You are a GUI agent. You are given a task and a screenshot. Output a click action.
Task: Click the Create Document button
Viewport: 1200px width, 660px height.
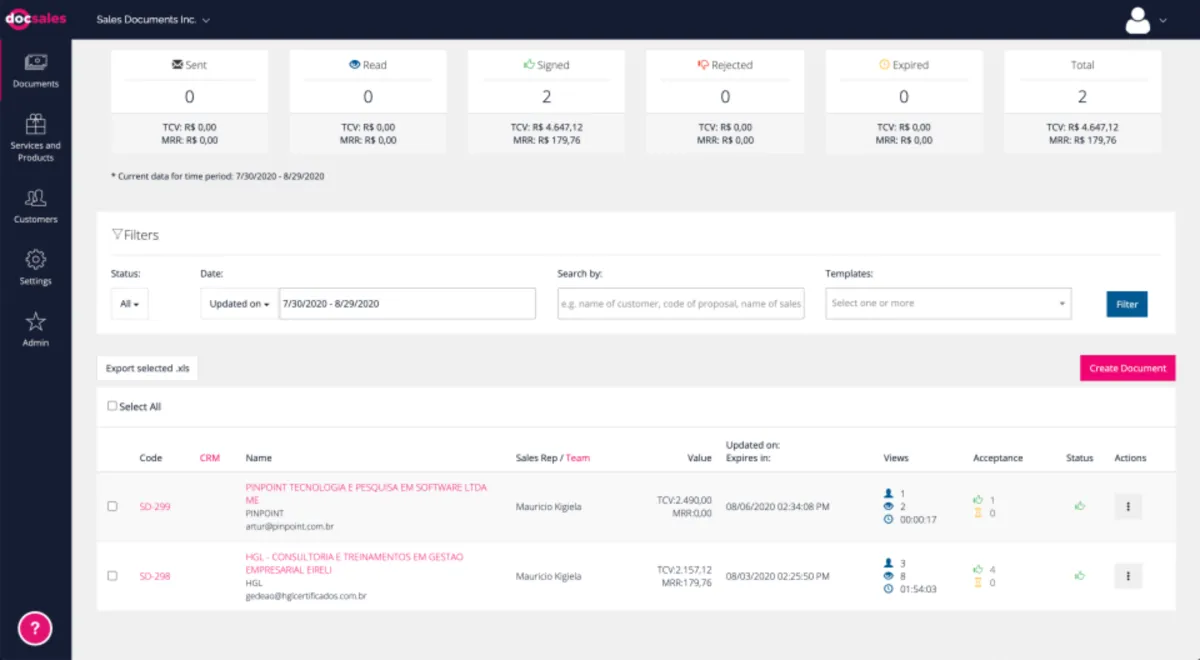(1127, 368)
